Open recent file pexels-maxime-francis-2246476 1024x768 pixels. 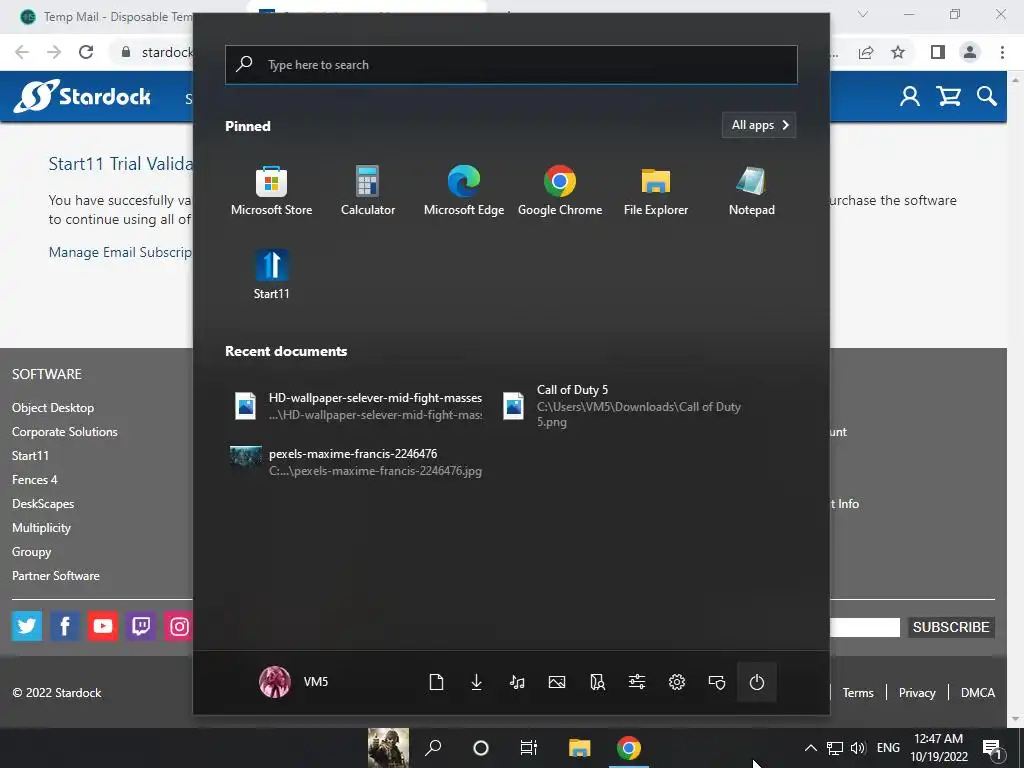point(358,462)
